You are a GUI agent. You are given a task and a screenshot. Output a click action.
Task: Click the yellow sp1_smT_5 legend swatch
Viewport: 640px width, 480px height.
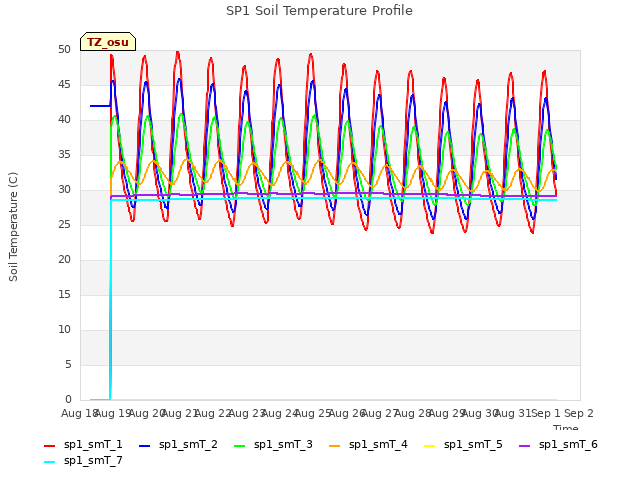[429, 446]
